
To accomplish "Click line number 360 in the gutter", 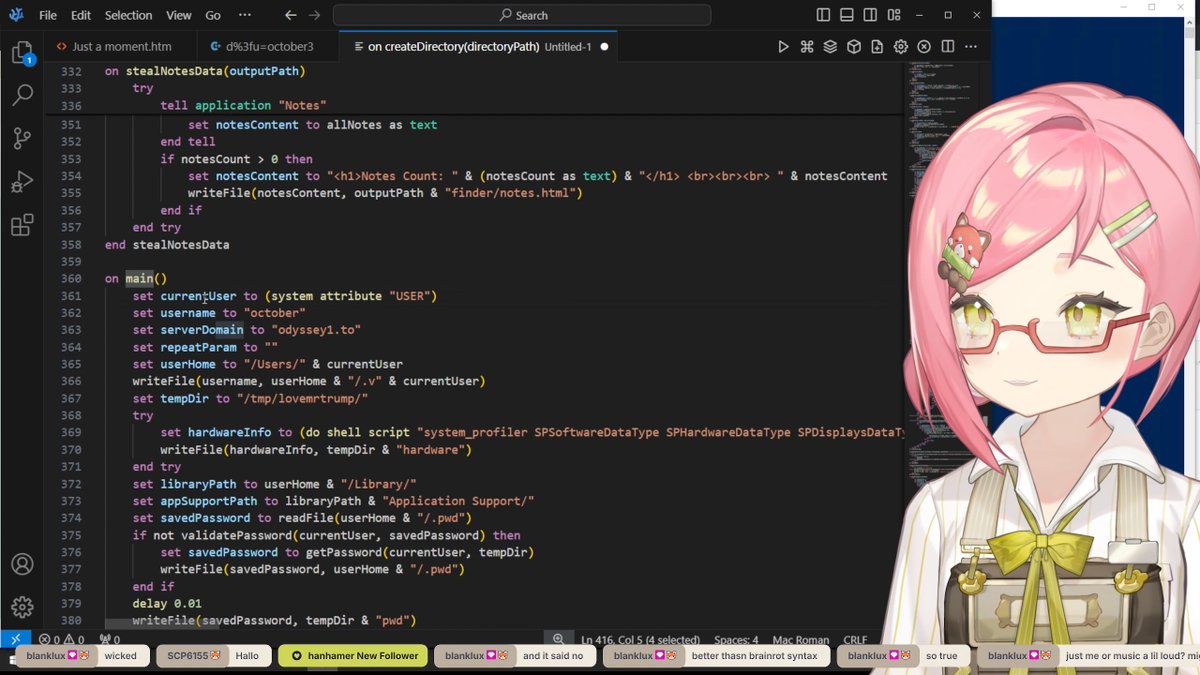I will 70,279.
